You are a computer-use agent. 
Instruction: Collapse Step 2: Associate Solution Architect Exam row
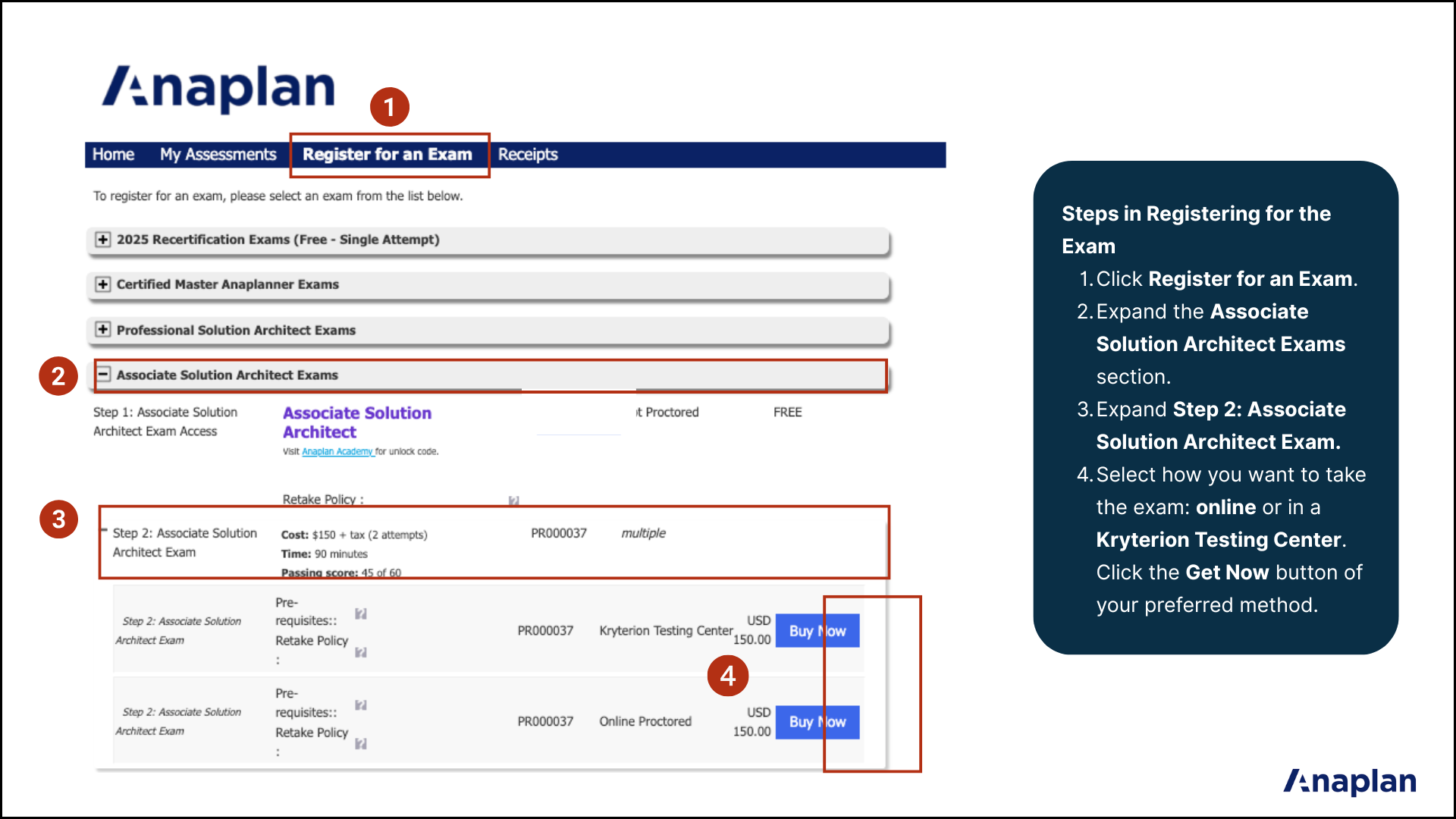tap(104, 530)
